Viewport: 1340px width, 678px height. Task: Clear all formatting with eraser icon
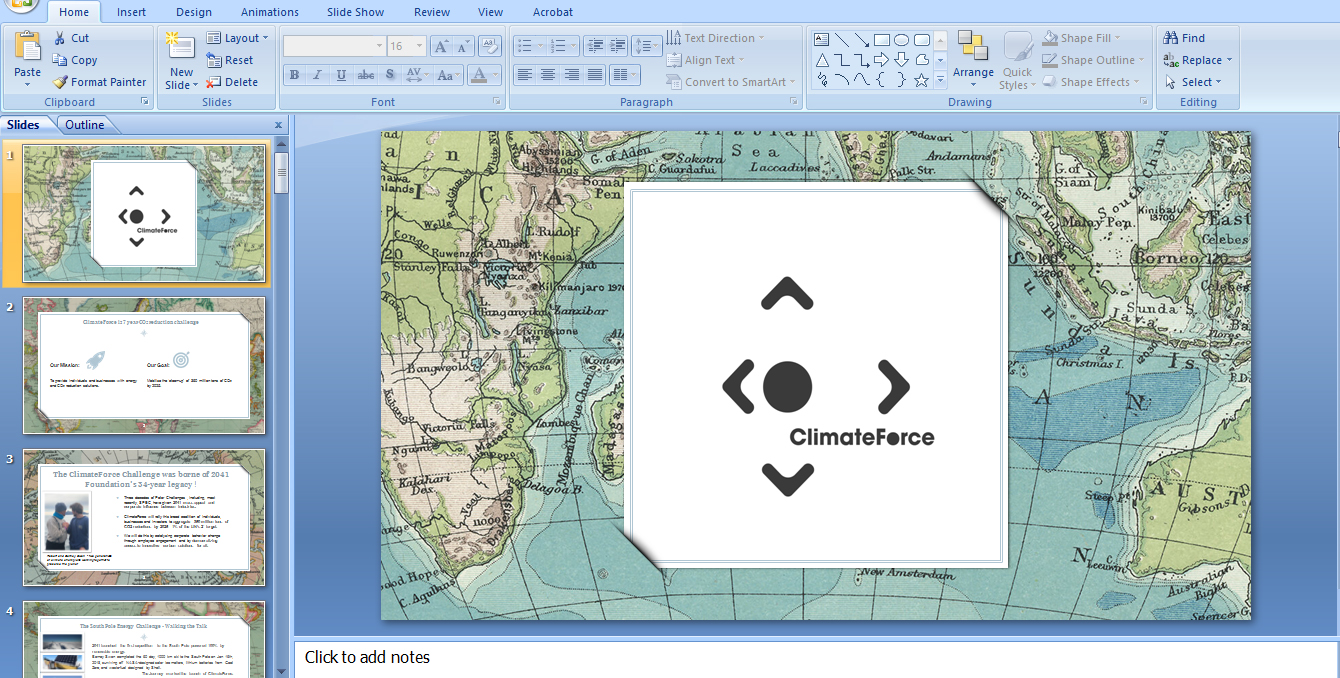[x=489, y=46]
